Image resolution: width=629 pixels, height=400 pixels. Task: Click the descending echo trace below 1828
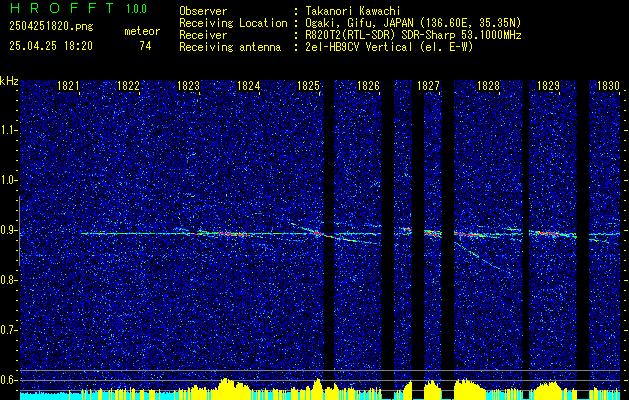pyautogui.click(x=479, y=256)
